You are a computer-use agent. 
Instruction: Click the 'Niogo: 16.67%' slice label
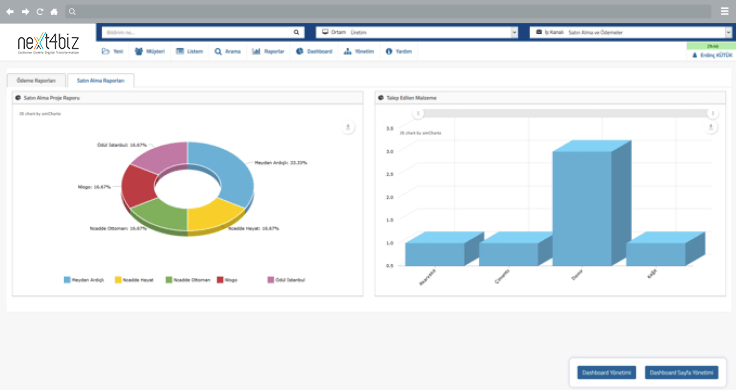pos(94,187)
